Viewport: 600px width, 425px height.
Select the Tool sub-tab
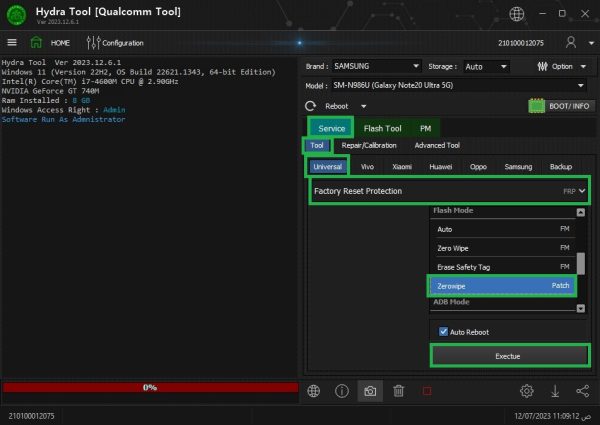(x=317, y=145)
